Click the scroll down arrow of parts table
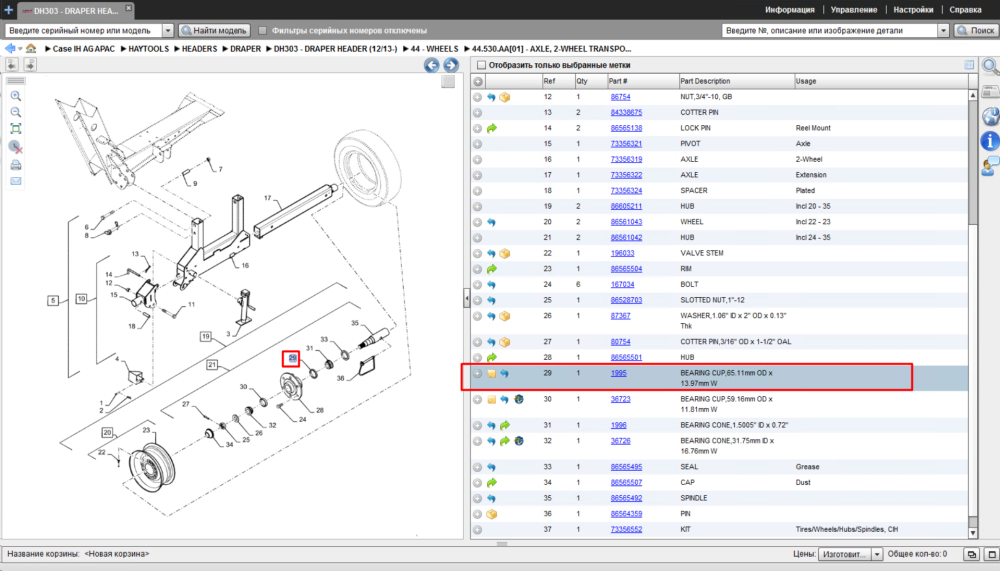 (973, 533)
